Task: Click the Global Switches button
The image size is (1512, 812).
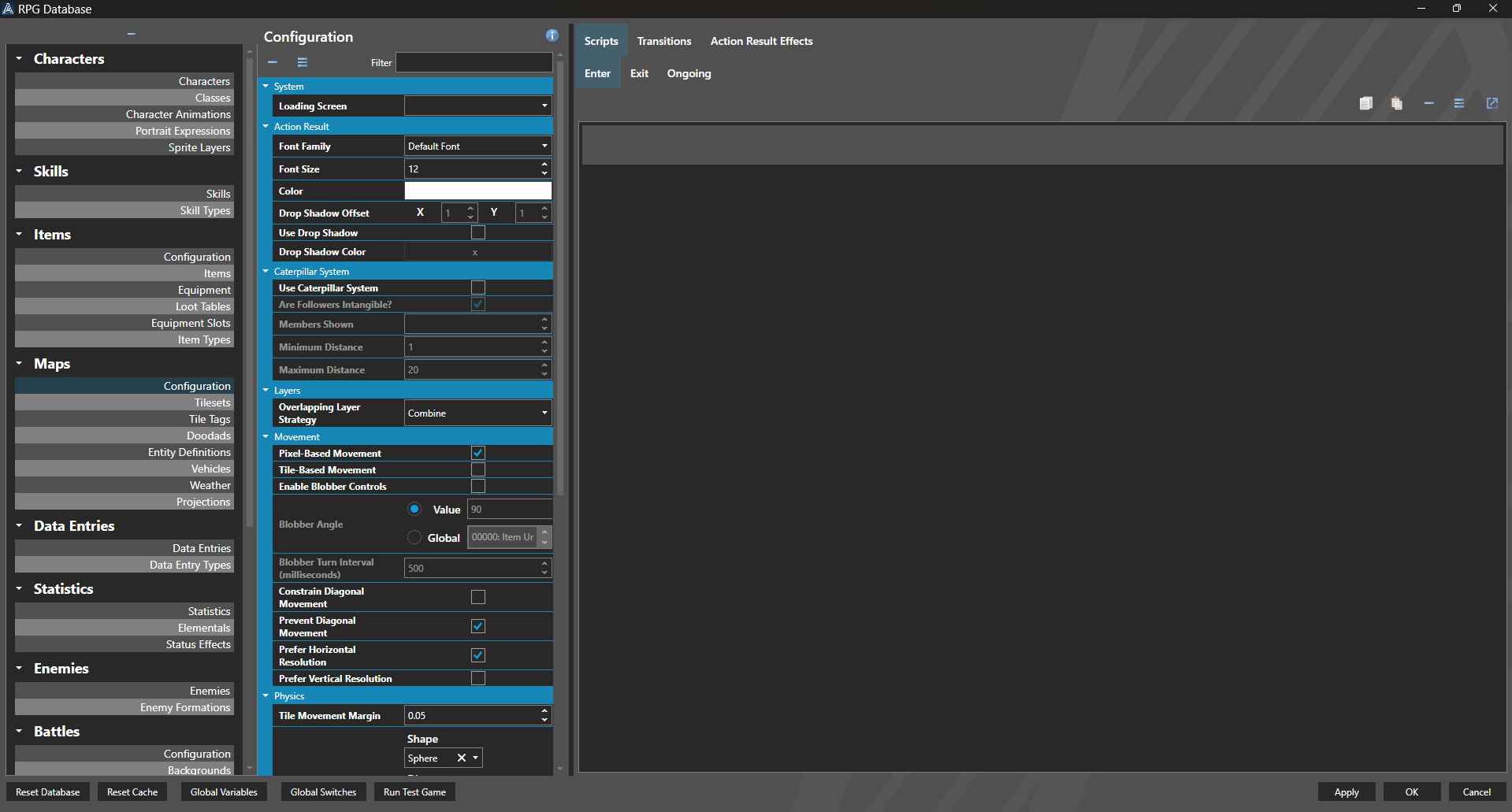Action: tap(323, 792)
